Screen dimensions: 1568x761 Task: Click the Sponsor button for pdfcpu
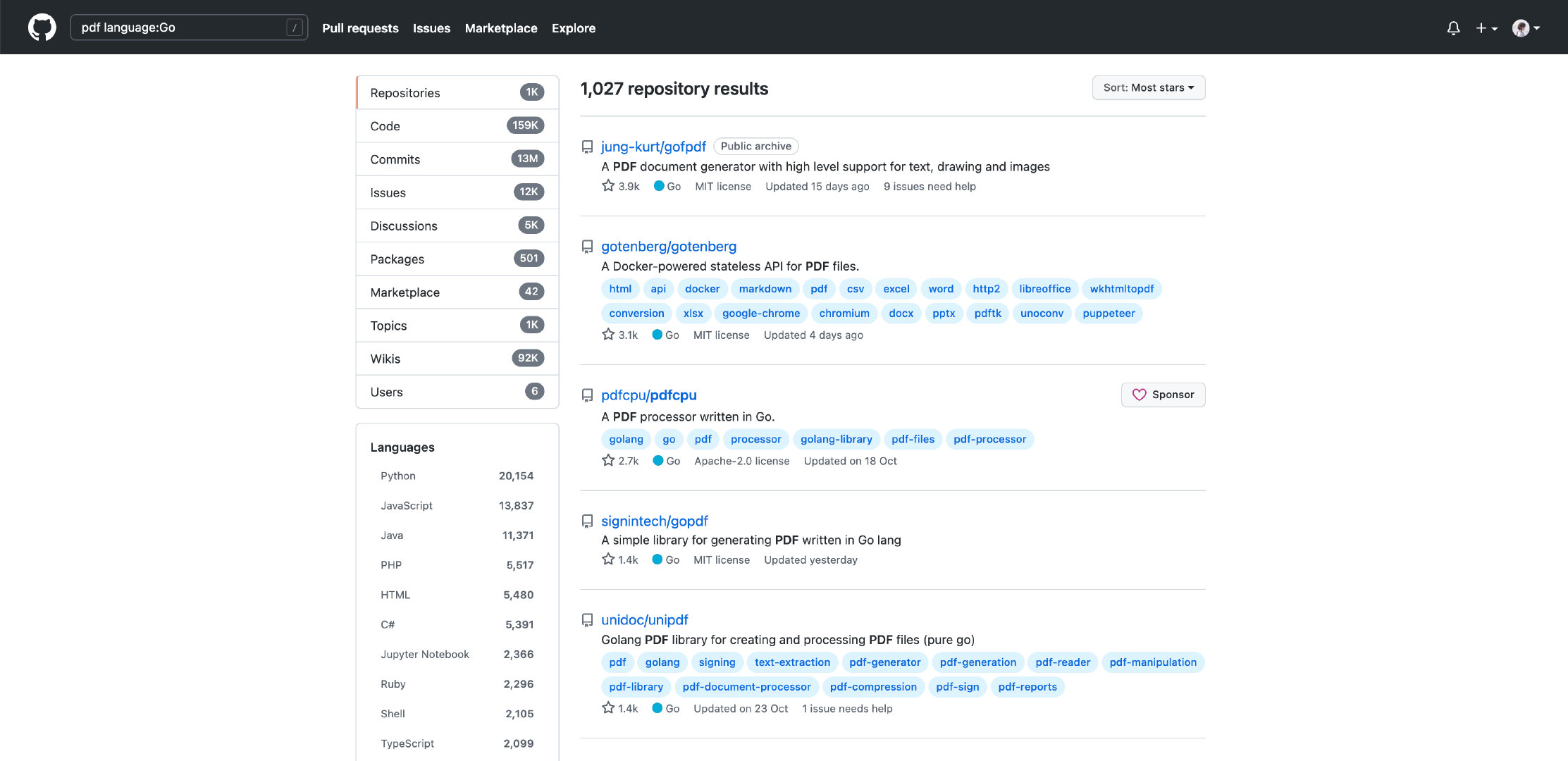pos(1162,393)
